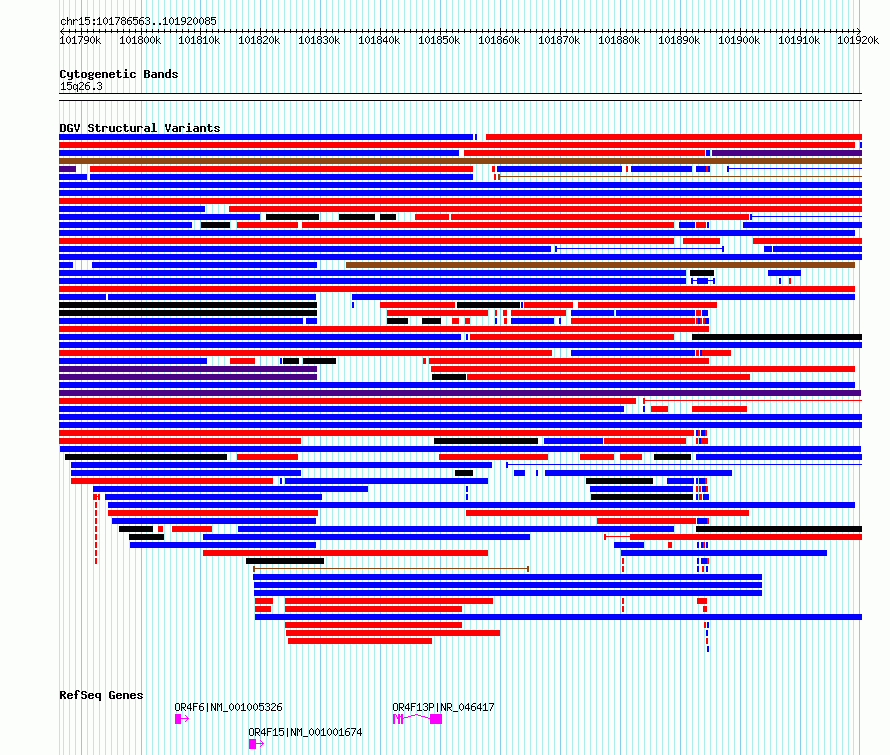Click the OR4F15 gene glyph
890x755 pixels.
click(256, 744)
